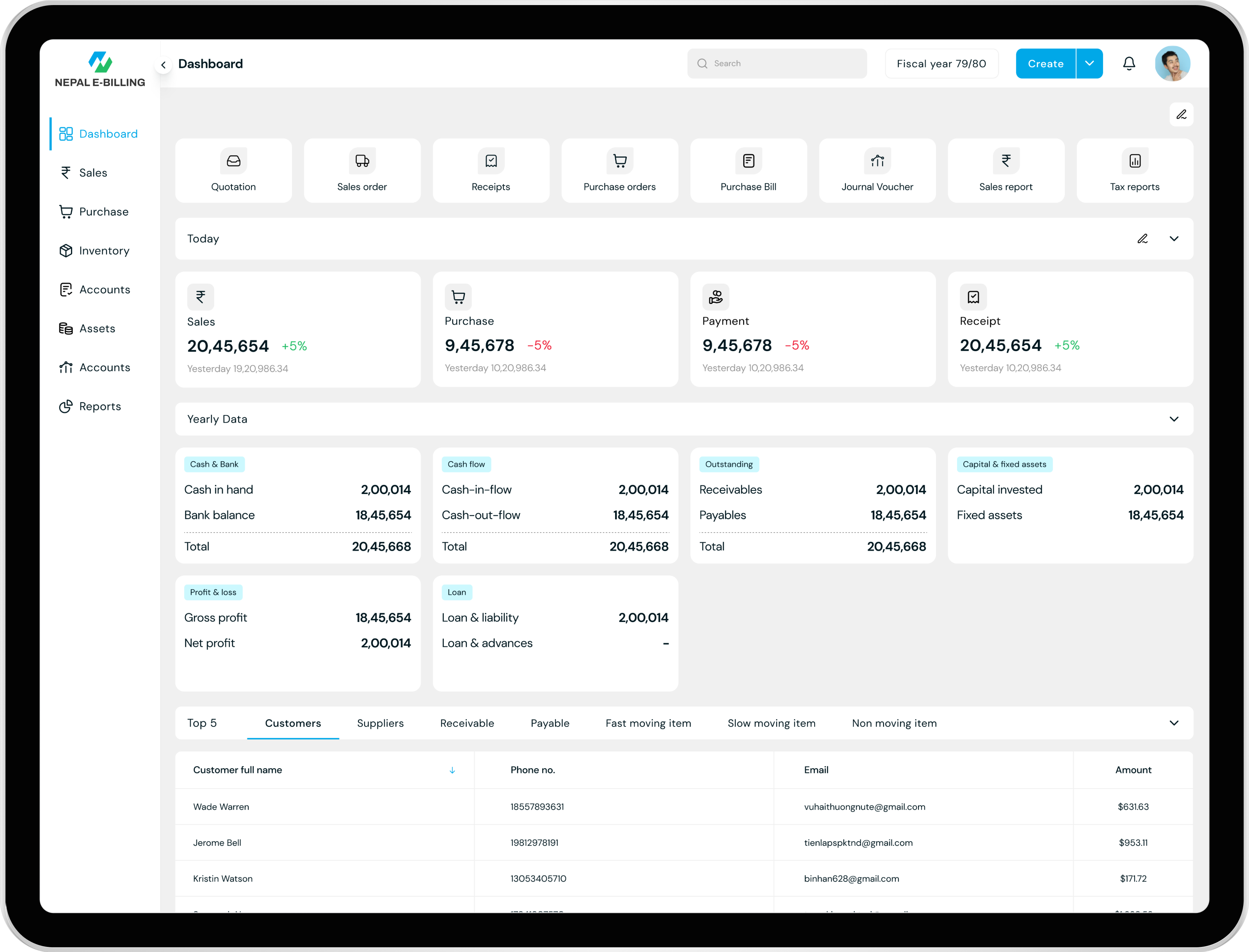Image resolution: width=1249 pixels, height=952 pixels.
Task: Open Purchase in the sidebar
Action: (x=94, y=212)
